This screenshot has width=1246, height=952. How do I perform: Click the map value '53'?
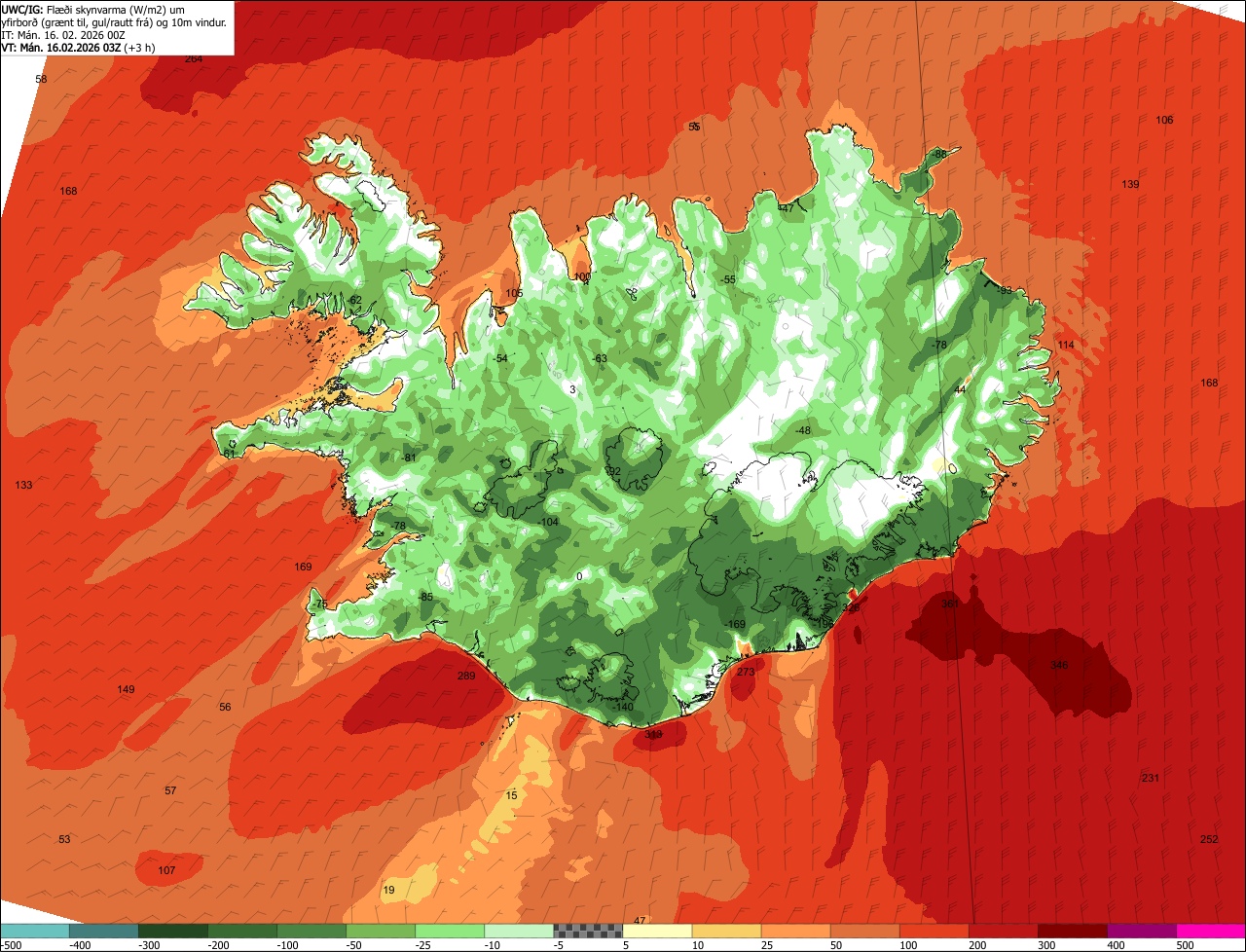64,839
